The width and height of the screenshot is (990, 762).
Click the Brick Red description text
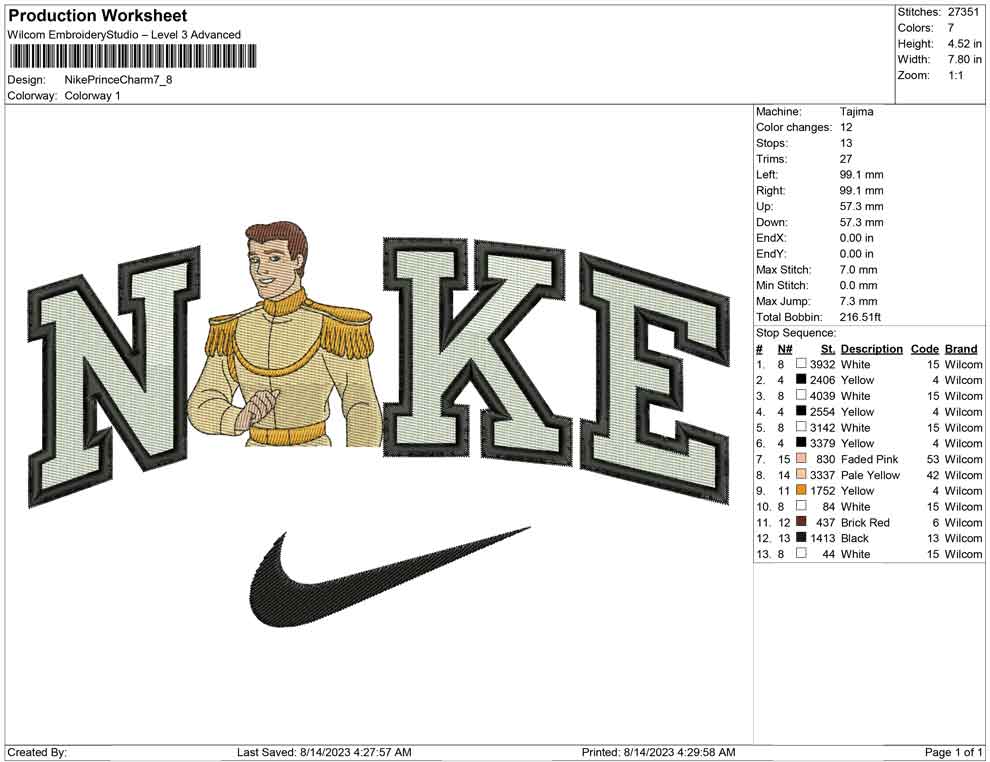tap(865, 523)
